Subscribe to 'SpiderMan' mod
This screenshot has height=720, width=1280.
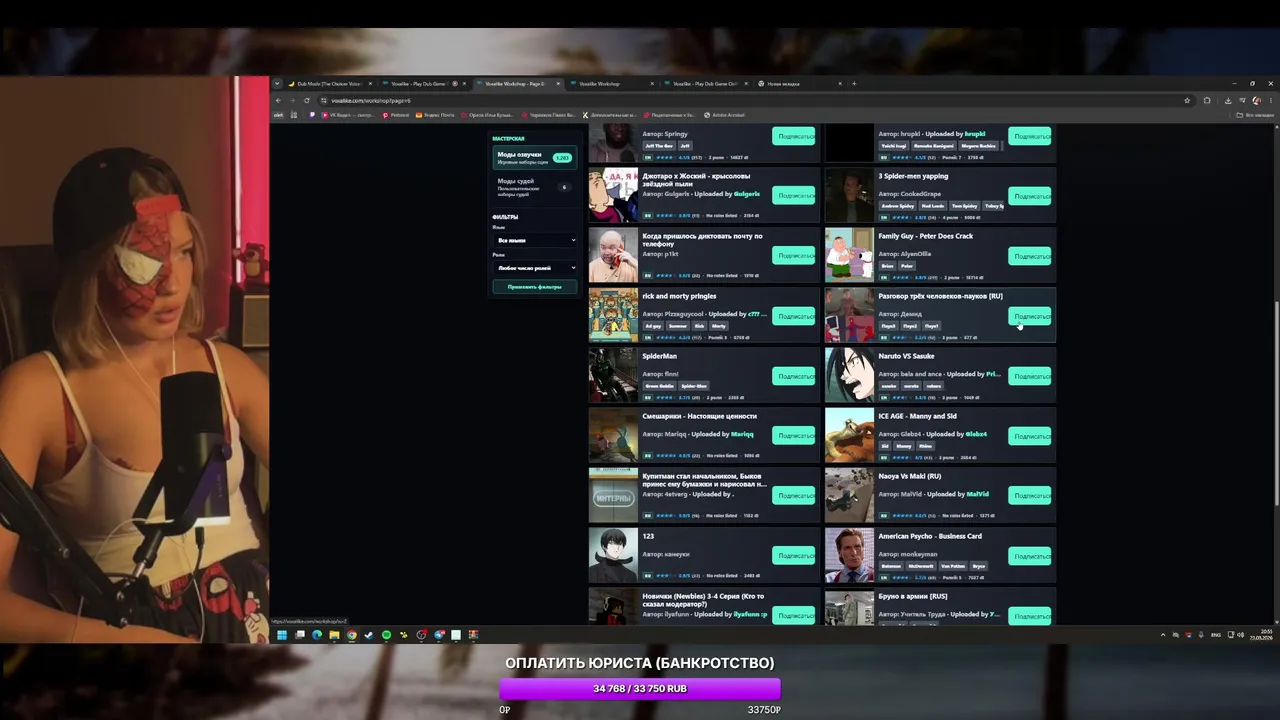(794, 376)
